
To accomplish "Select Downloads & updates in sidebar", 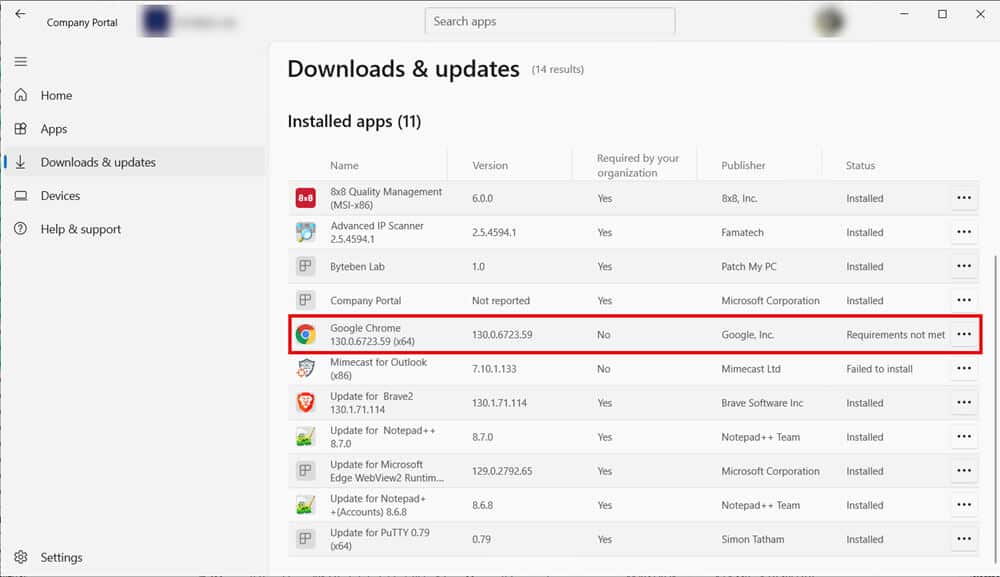I will tap(134, 162).
